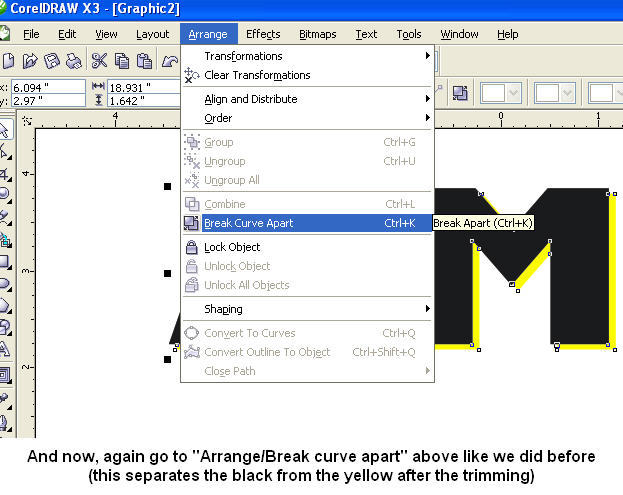Select the Outline pen tool in toolbox

click(x=5, y=423)
